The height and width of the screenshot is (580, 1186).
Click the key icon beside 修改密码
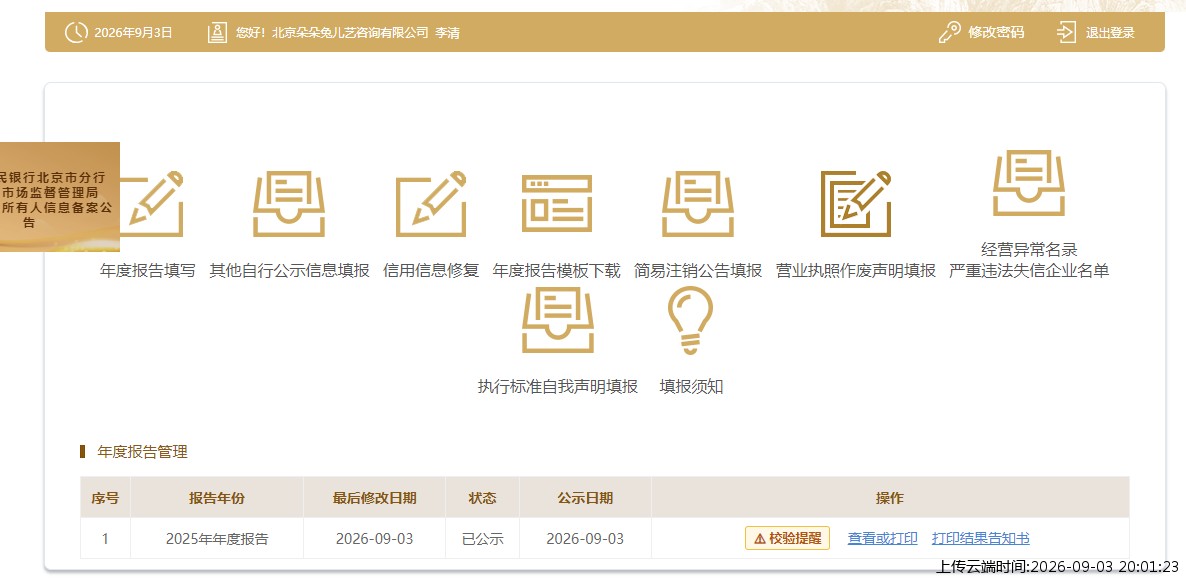pyautogui.click(x=950, y=33)
